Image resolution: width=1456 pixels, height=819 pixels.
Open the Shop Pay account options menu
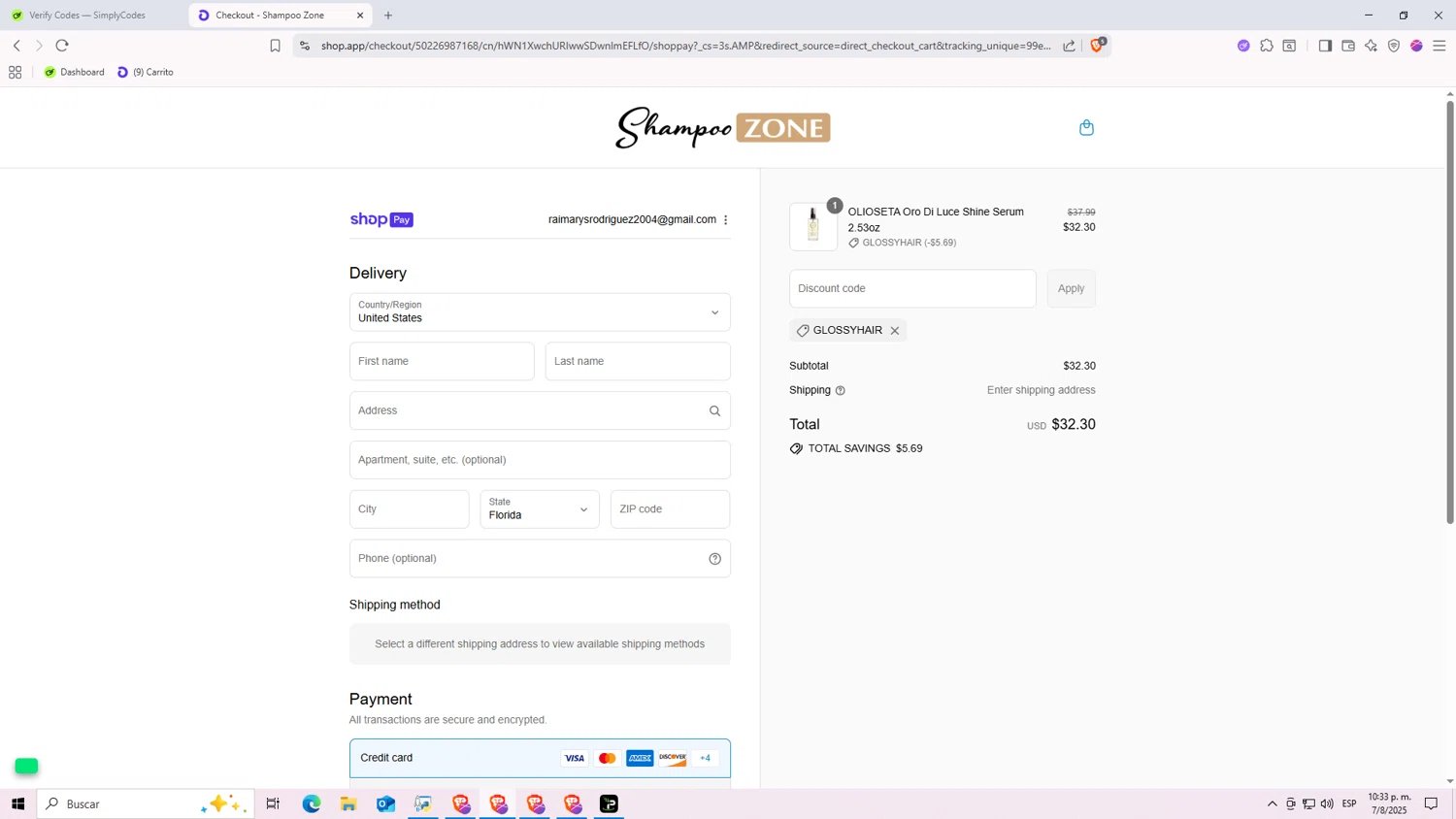726,220
